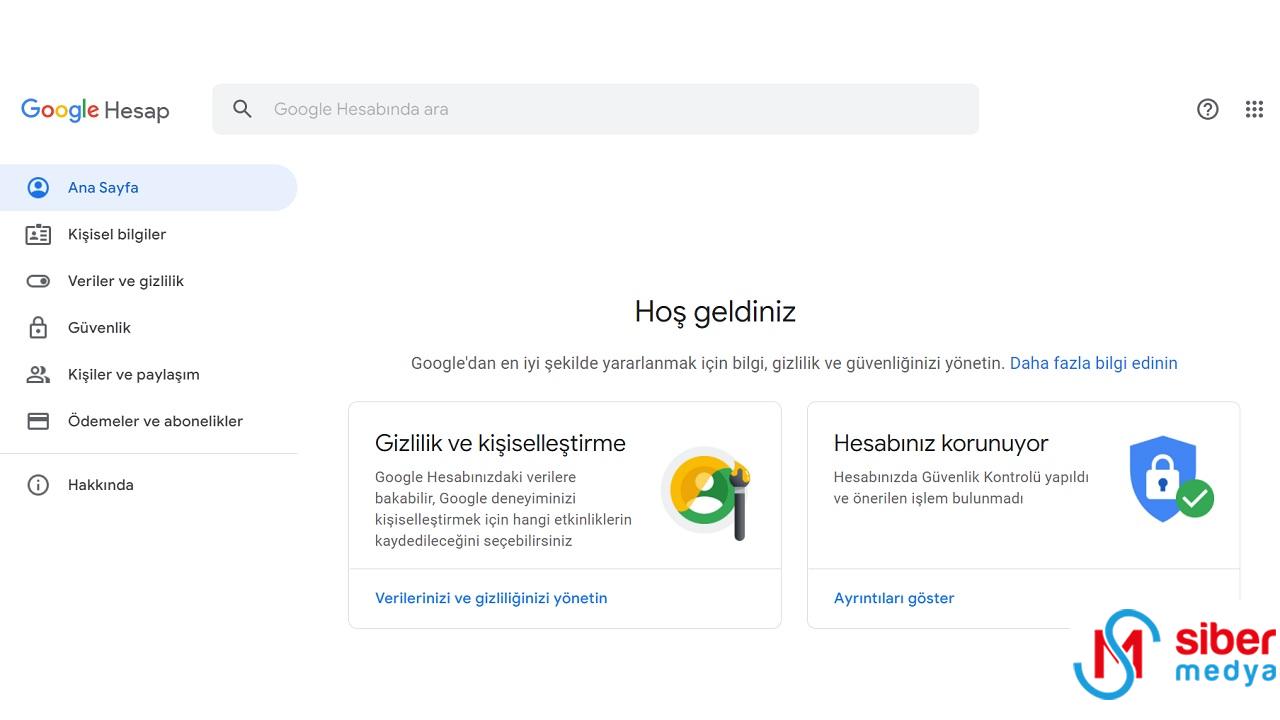Open Kişisel bilgiler in the sidebar
Viewport: 1280px width, 720px height.
coord(148,234)
